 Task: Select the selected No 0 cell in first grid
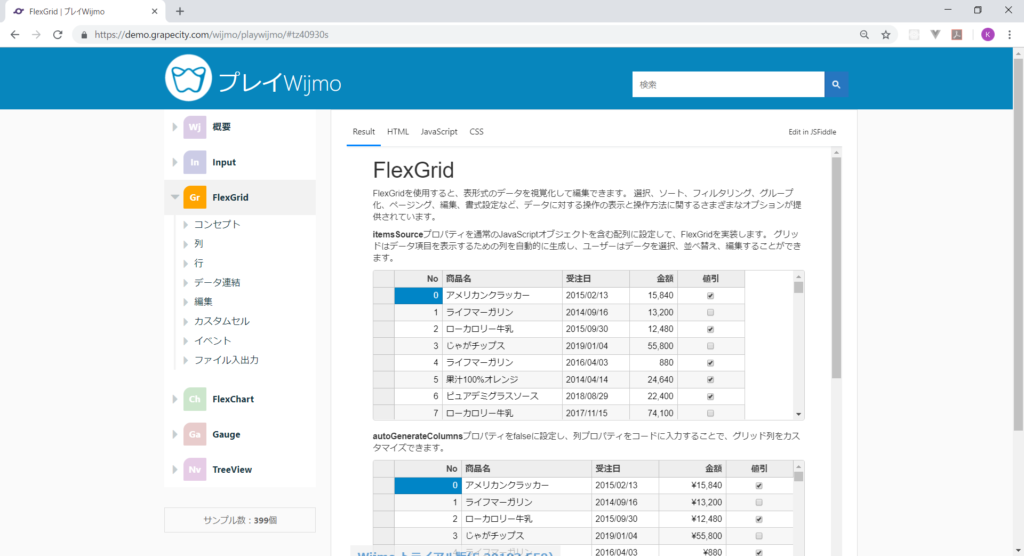418,296
